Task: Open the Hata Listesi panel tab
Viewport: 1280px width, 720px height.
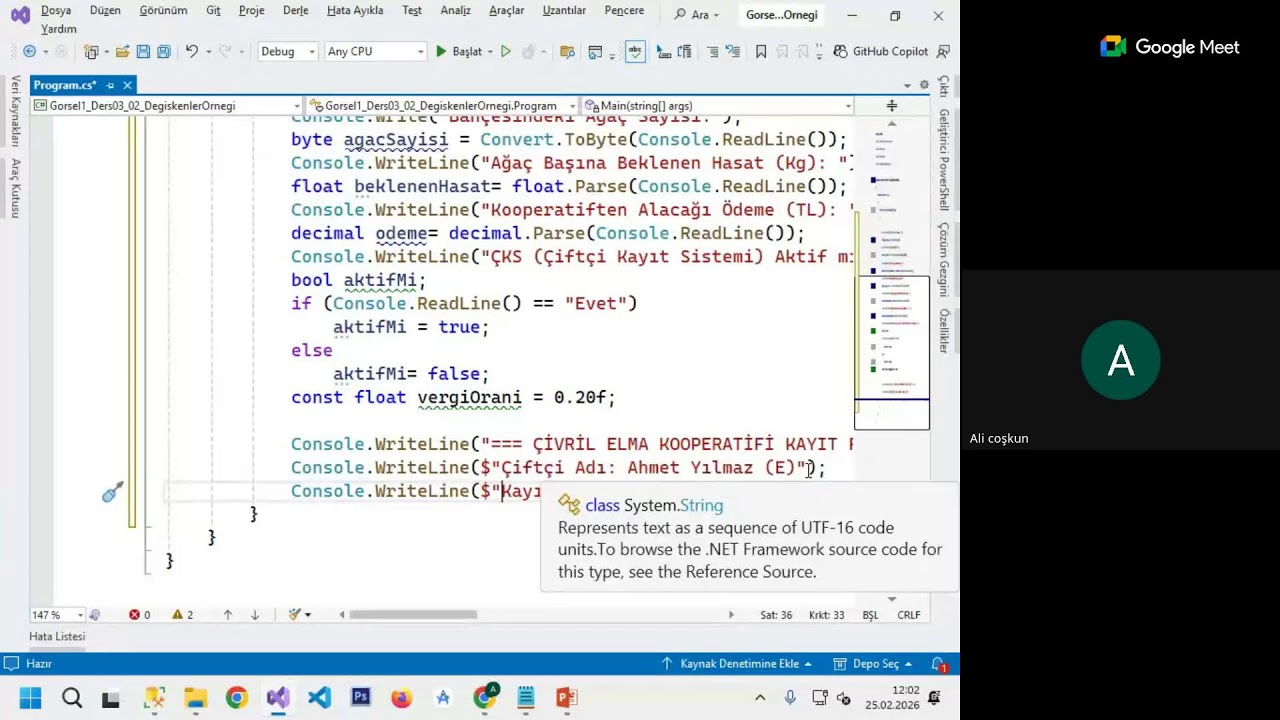Action: [57, 636]
